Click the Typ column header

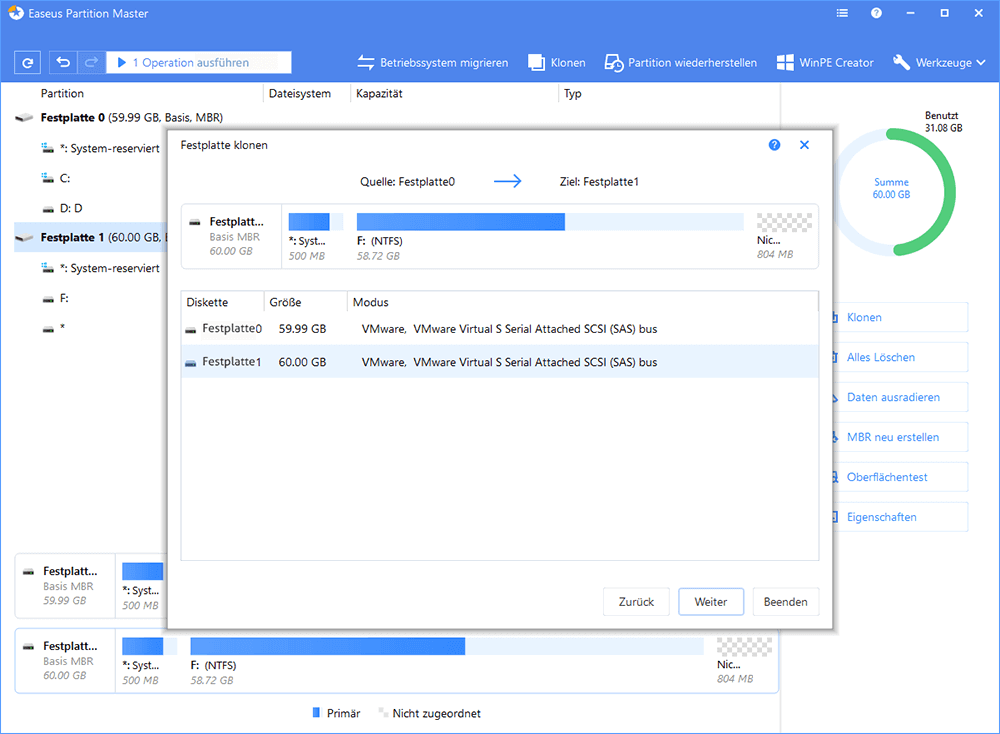(572, 94)
